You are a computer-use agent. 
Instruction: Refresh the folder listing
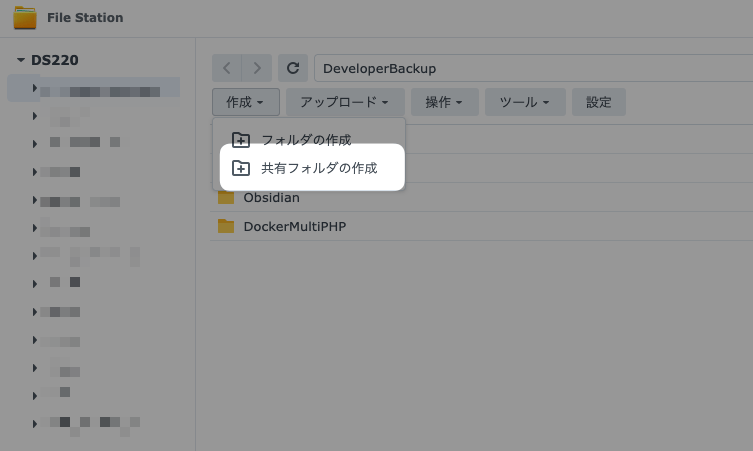tap(292, 68)
